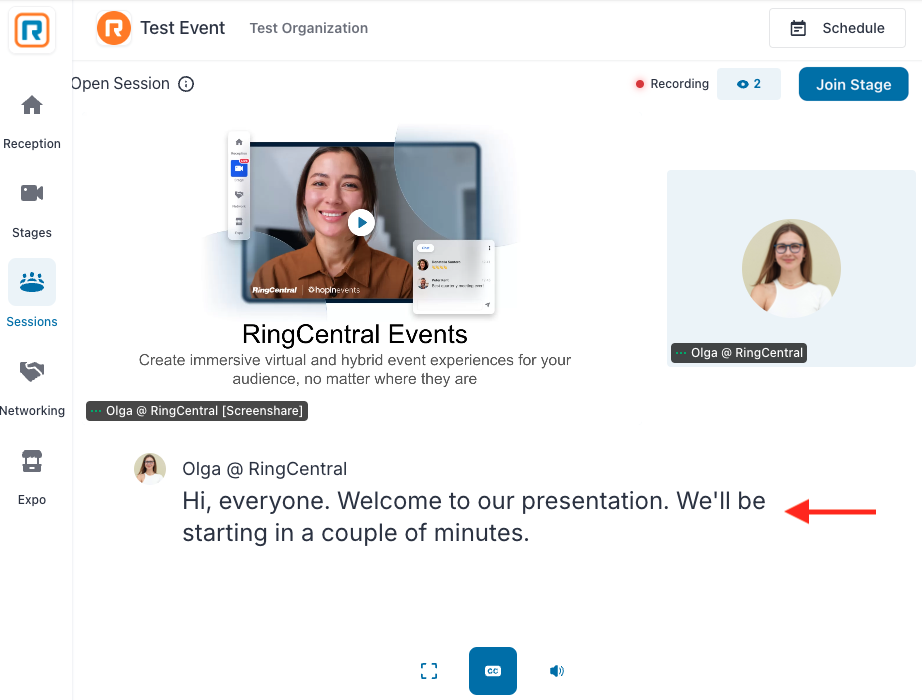Open the Networking section

tap(32, 389)
